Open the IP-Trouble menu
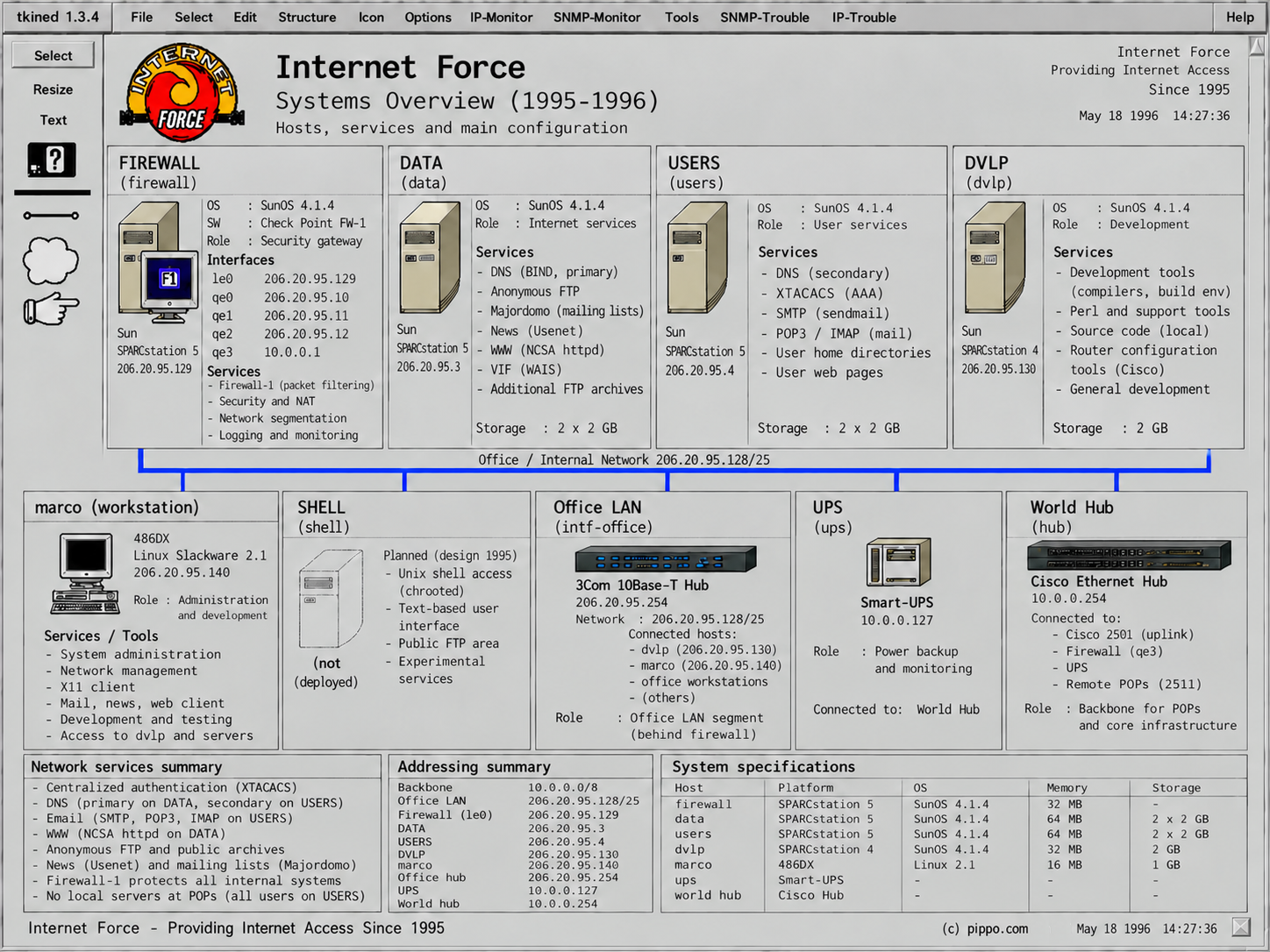The image size is (1270, 952). coord(864,17)
